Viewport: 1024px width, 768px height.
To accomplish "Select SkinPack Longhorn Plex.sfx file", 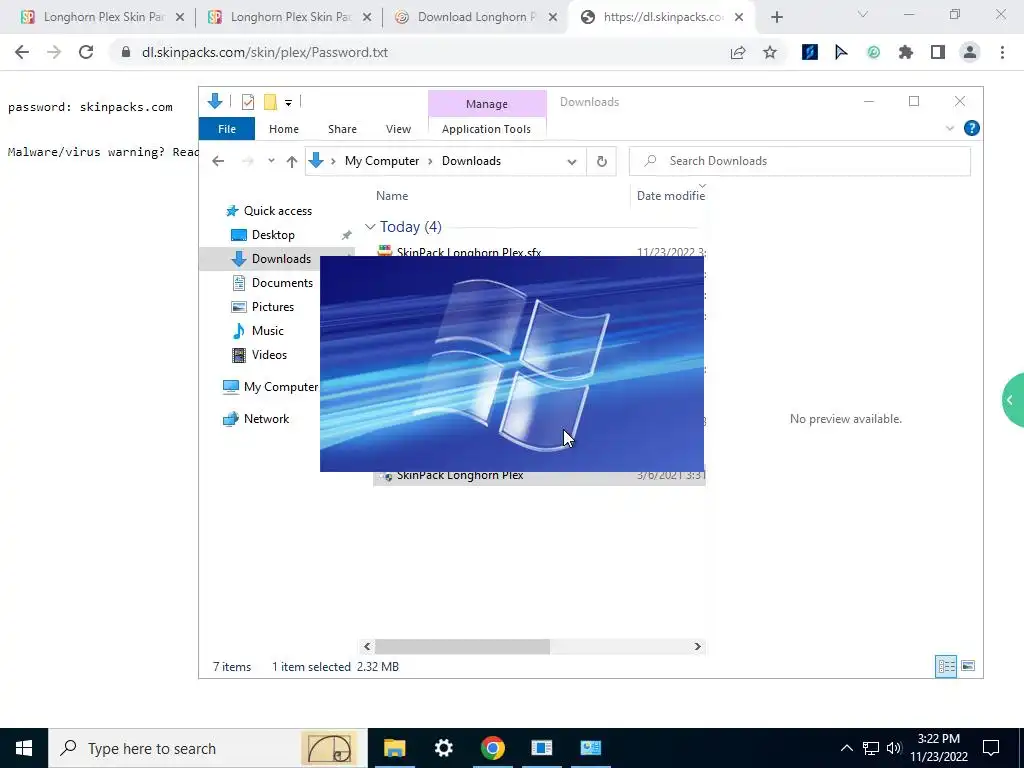I will 469,252.
